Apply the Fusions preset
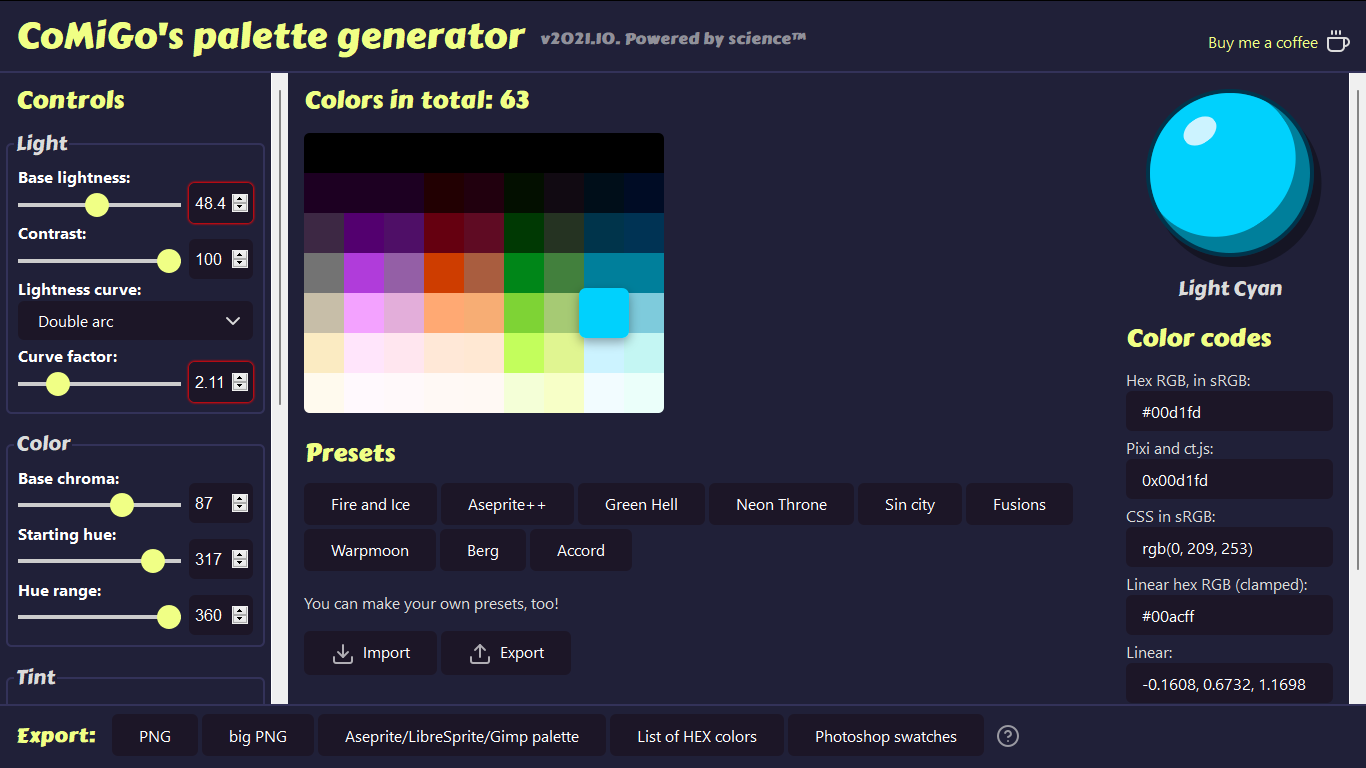This screenshot has height=768, width=1366. coord(1019,505)
